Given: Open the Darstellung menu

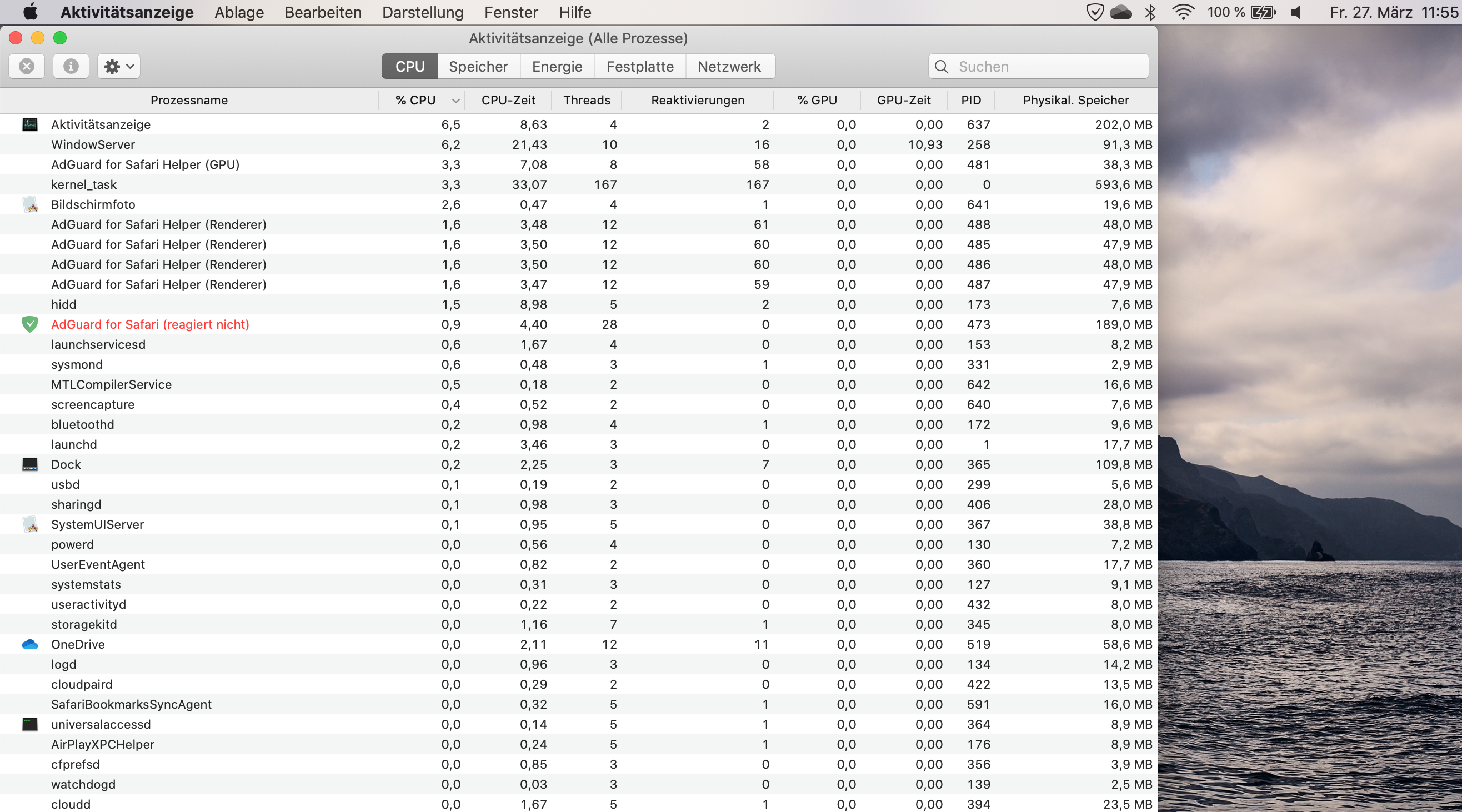Looking at the screenshot, I should point(423,12).
